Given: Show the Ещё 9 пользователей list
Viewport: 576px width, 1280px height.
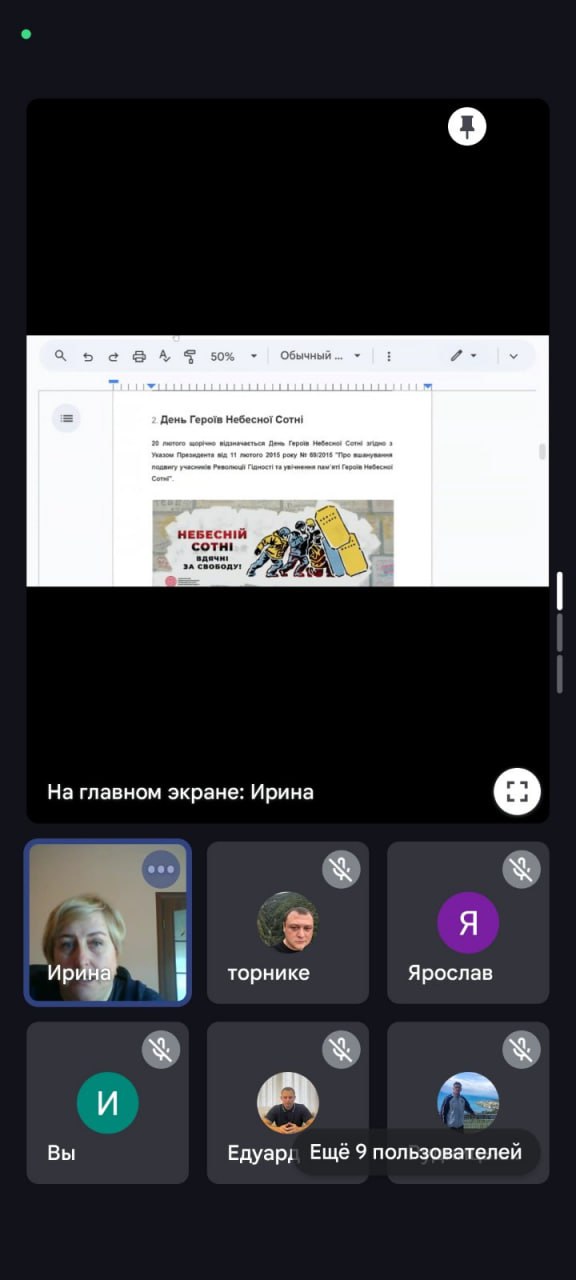Looking at the screenshot, I should [416, 1152].
